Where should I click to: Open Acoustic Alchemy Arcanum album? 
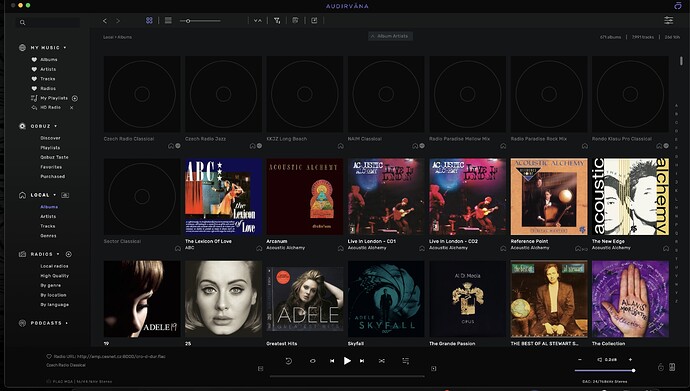tap(305, 197)
